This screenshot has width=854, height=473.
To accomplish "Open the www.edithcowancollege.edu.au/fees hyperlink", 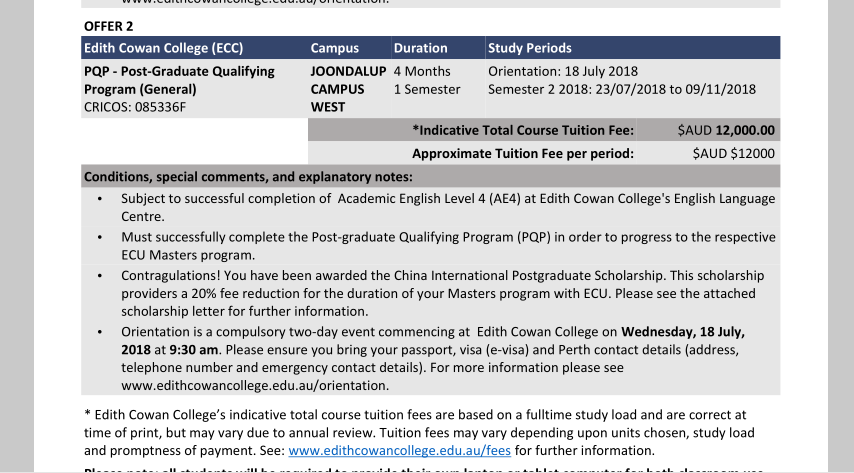I will [399, 451].
